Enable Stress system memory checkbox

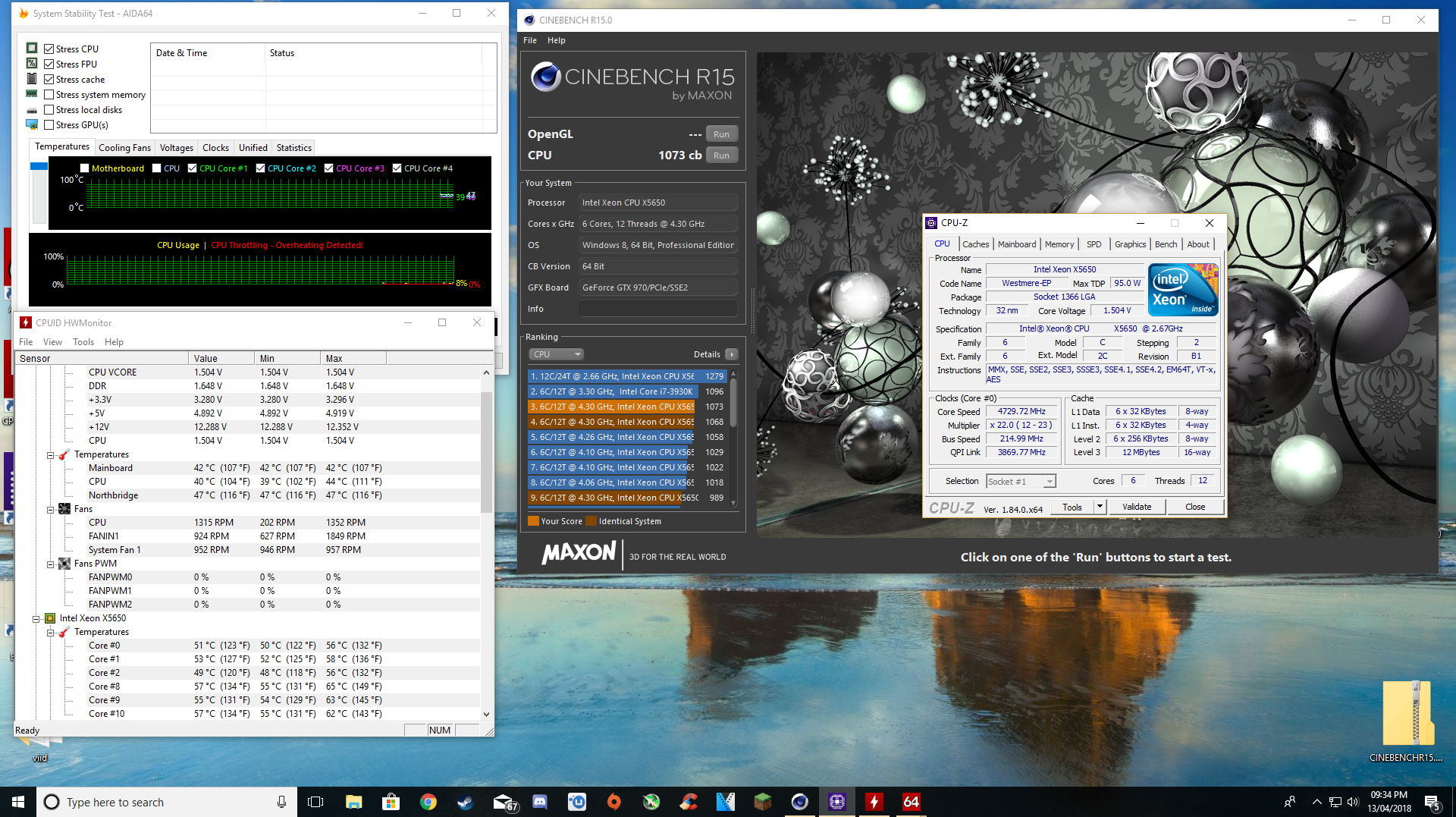click(49, 94)
